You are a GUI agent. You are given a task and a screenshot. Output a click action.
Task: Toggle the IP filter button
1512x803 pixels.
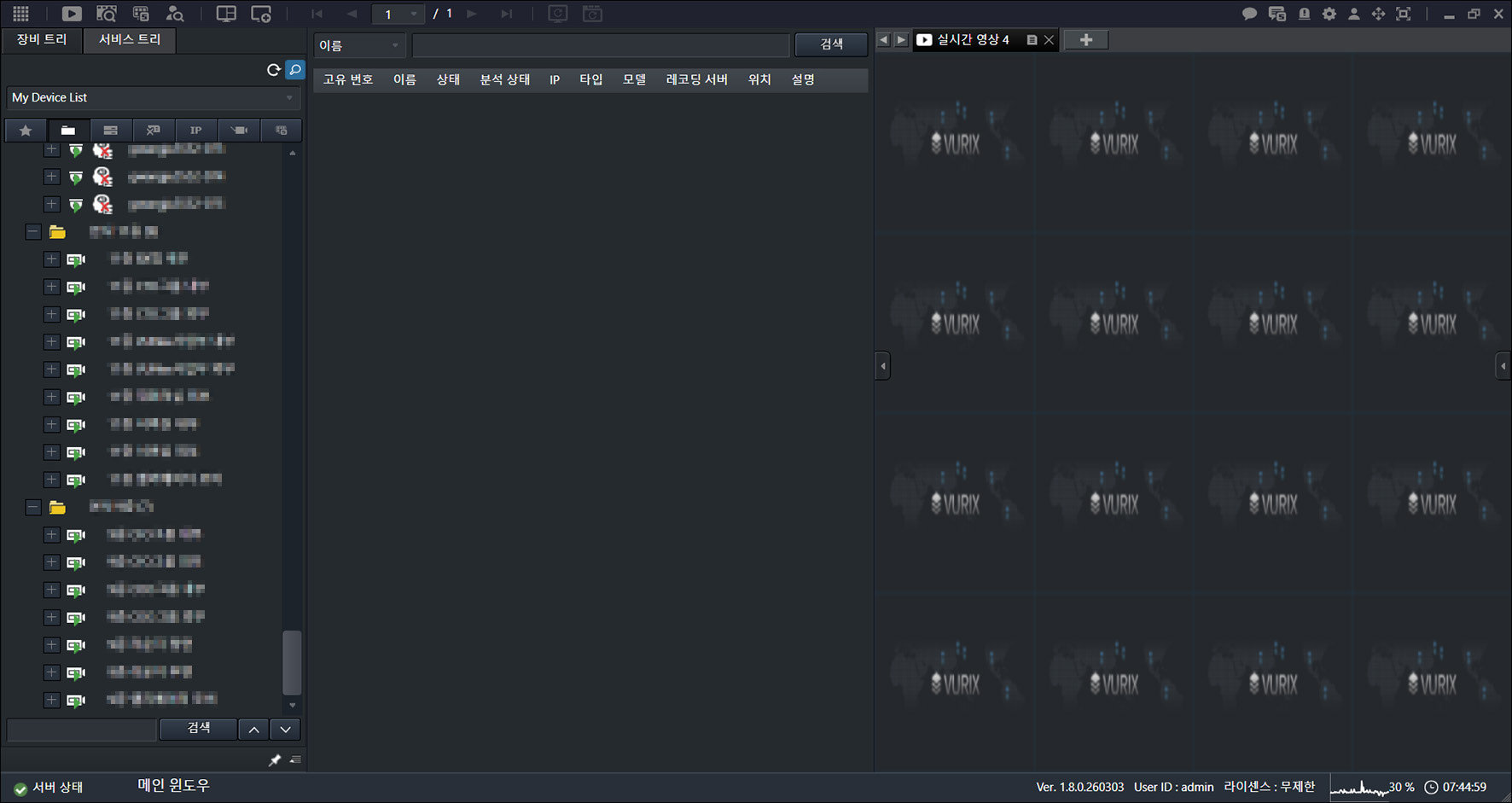(196, 131)
